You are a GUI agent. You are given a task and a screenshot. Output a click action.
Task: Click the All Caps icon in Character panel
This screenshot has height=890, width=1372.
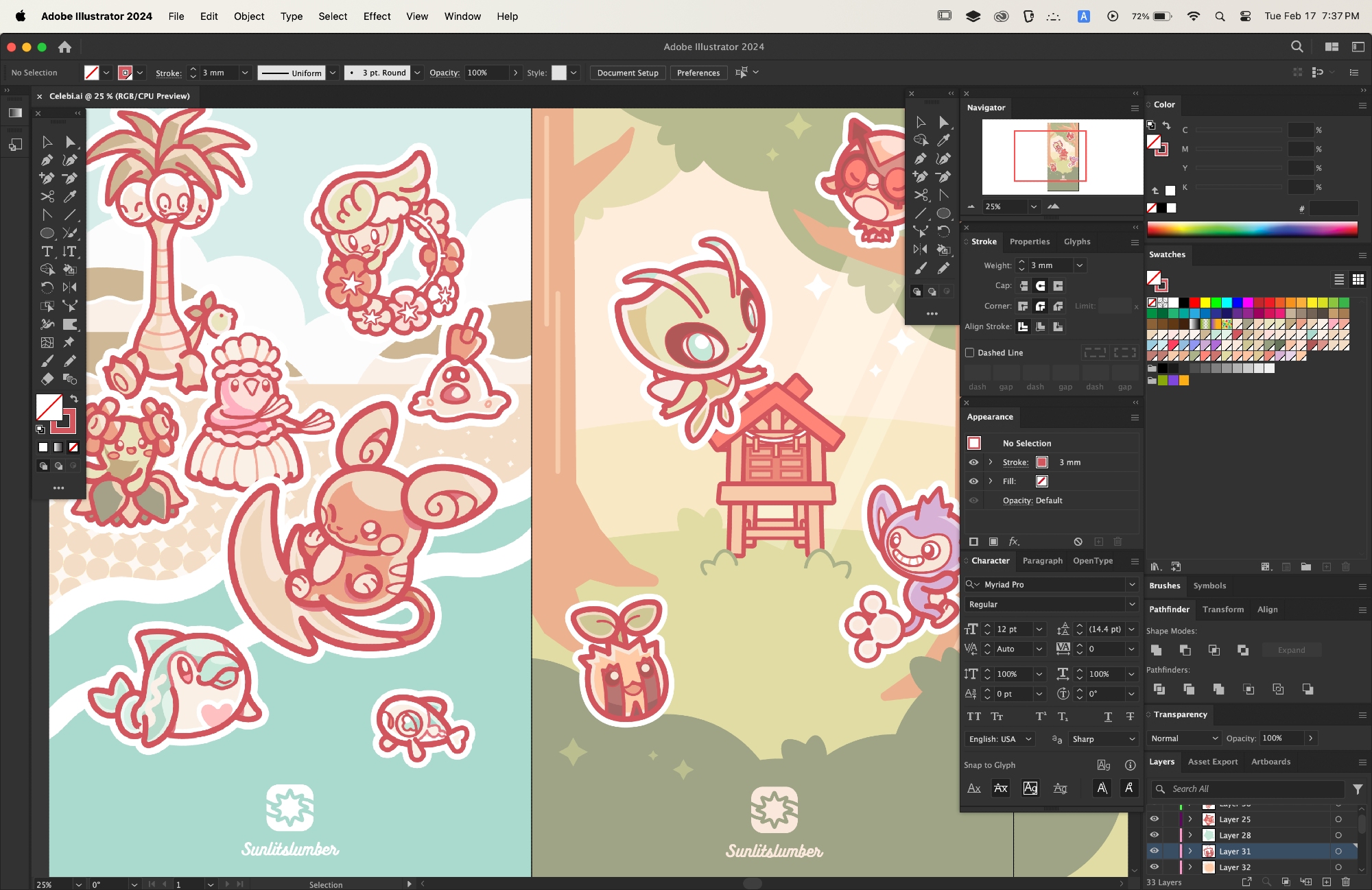click(x=973, y=717)
